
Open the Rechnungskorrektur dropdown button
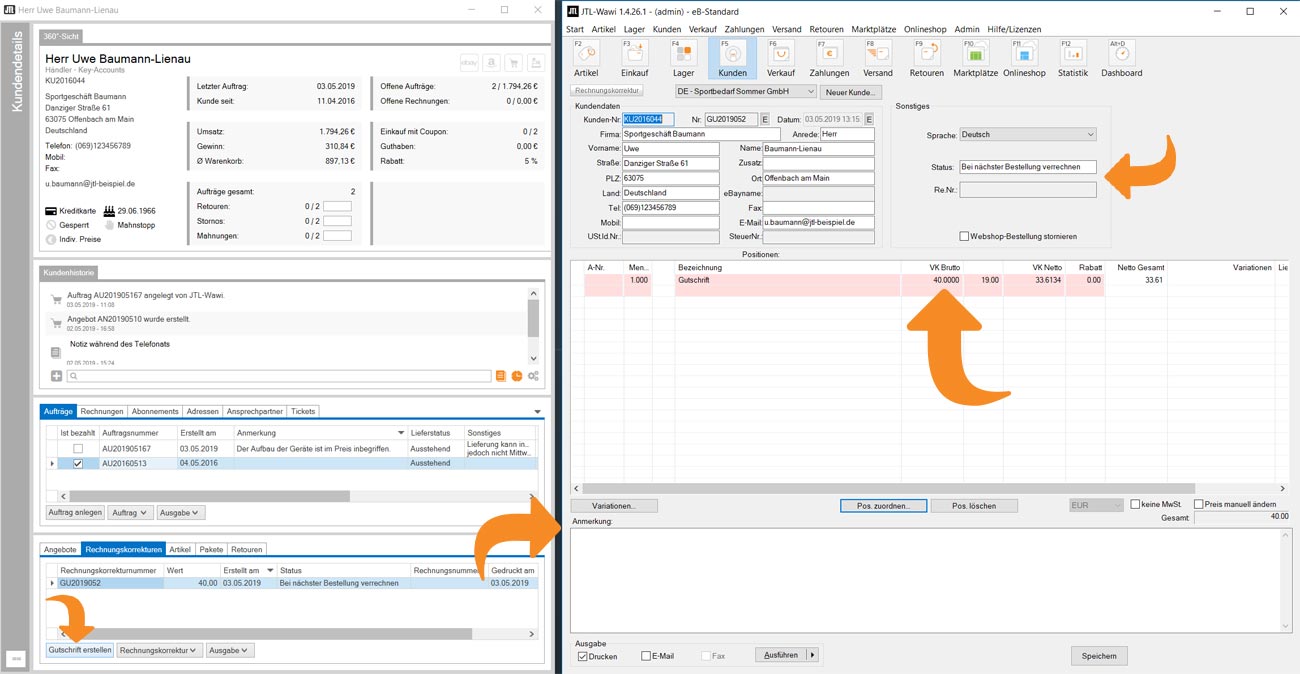point(158,650)
